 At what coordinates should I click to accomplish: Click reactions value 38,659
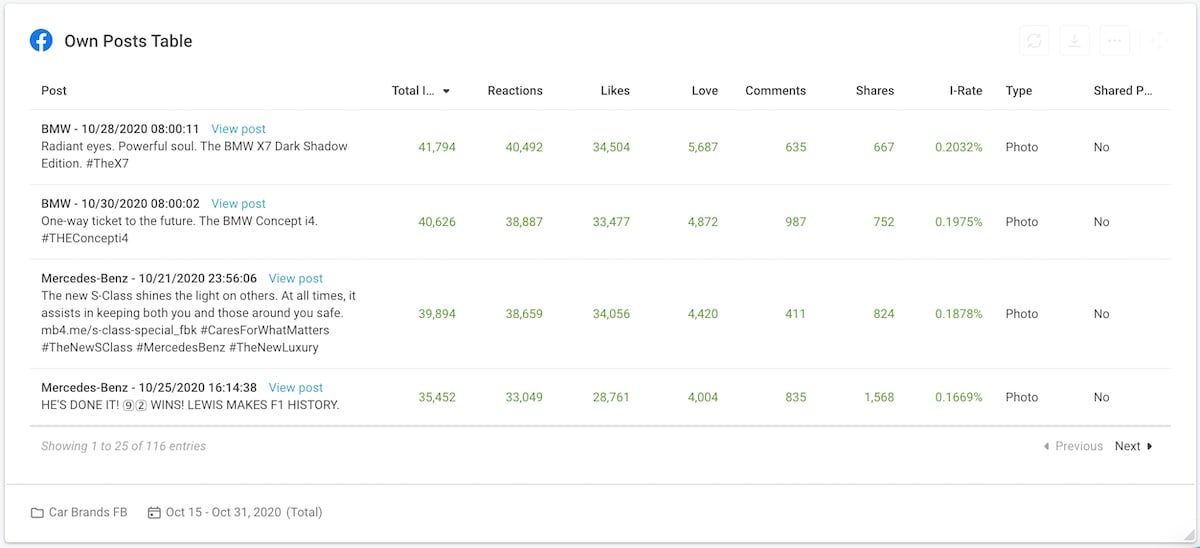click(524, 314)
